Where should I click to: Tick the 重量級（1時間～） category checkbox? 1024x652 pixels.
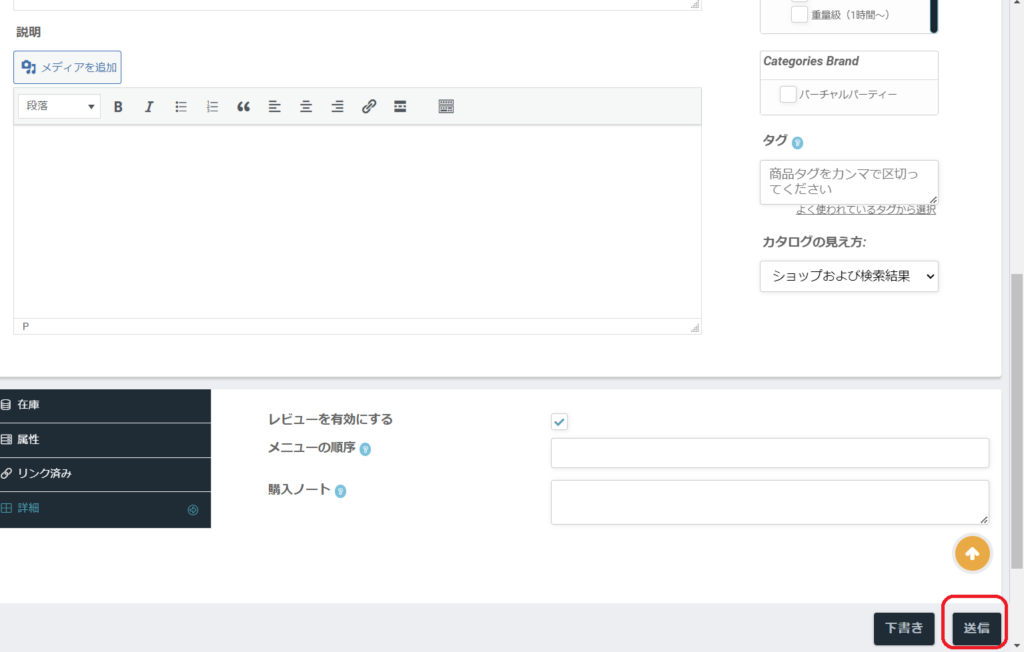point(799,15)
